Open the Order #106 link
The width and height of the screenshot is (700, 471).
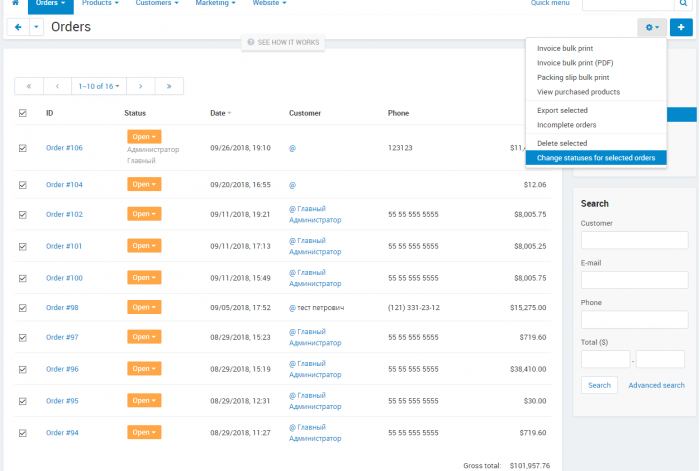click(x=64, y=148)
